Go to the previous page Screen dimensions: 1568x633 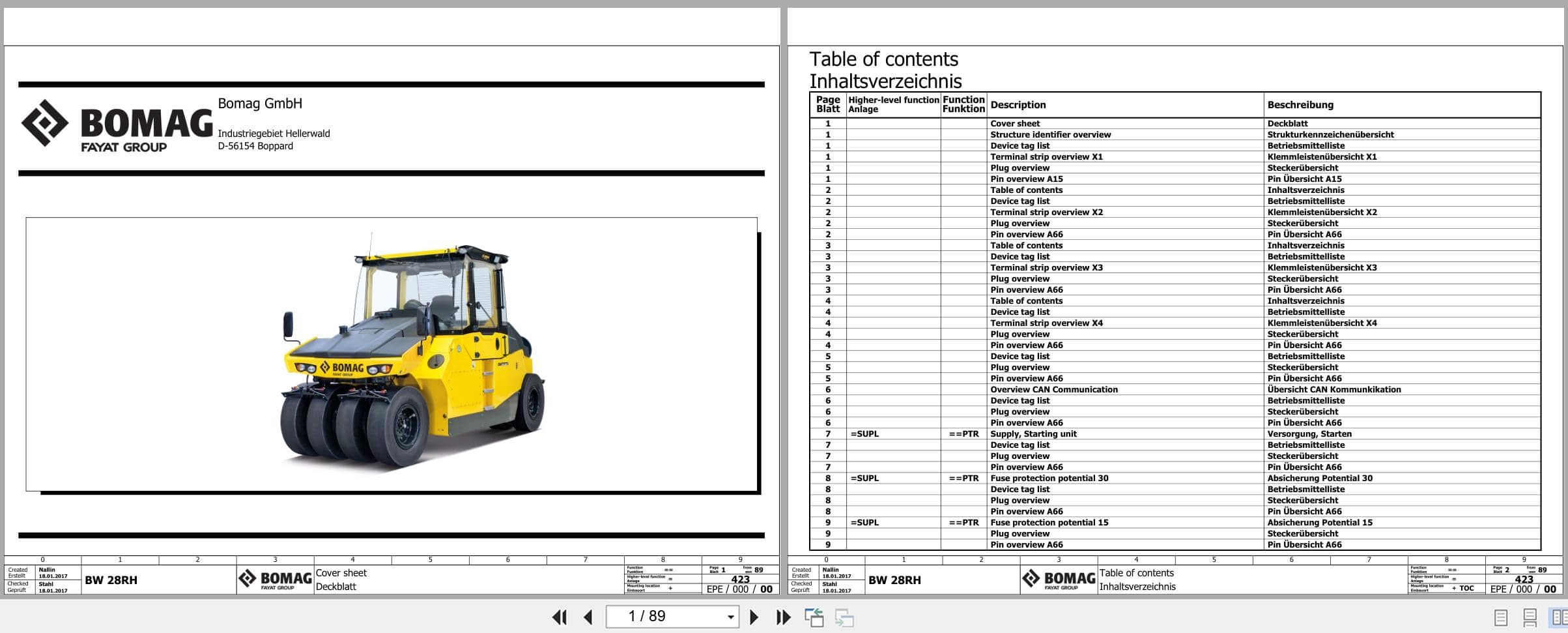click(x=588, y=617)
